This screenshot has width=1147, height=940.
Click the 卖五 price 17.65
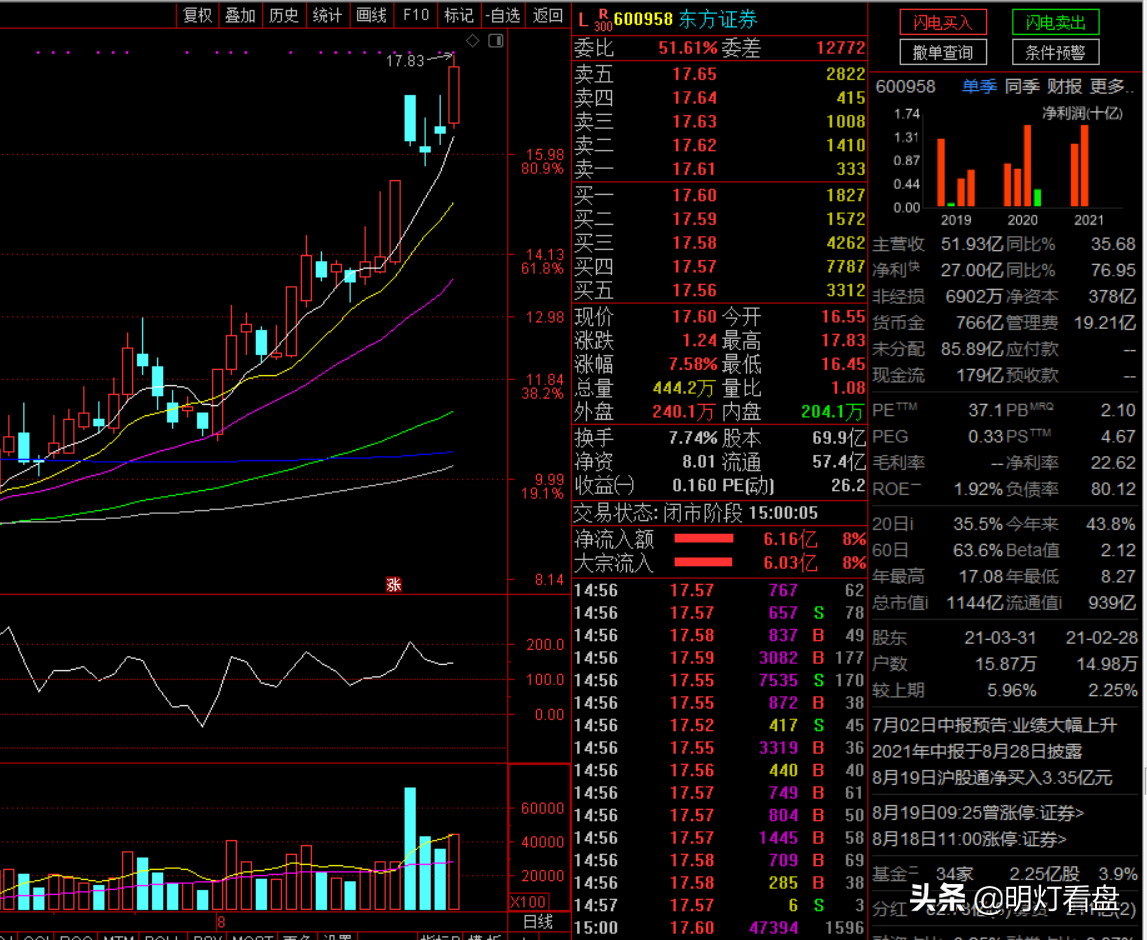[694, 74]
